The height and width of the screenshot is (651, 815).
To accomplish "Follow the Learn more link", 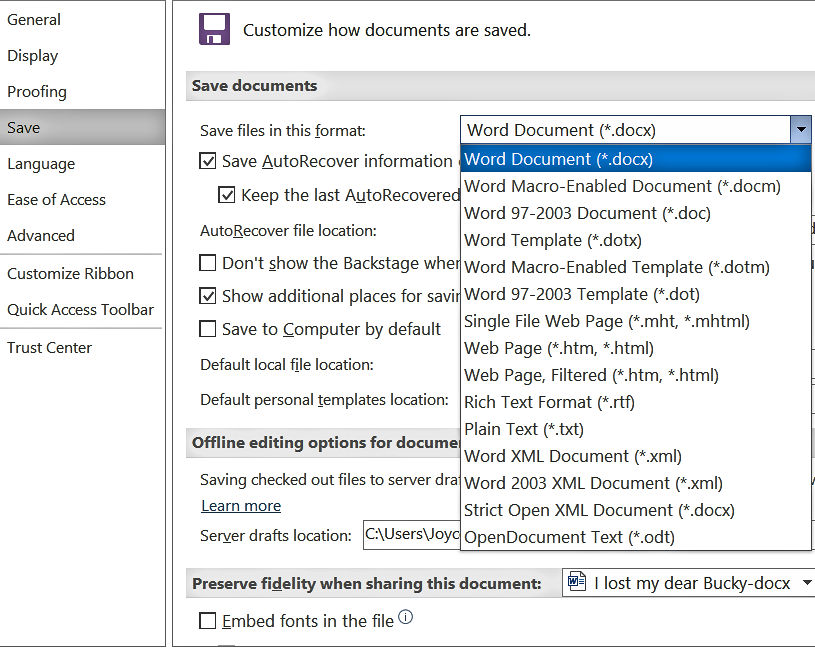I will (241, 506).
